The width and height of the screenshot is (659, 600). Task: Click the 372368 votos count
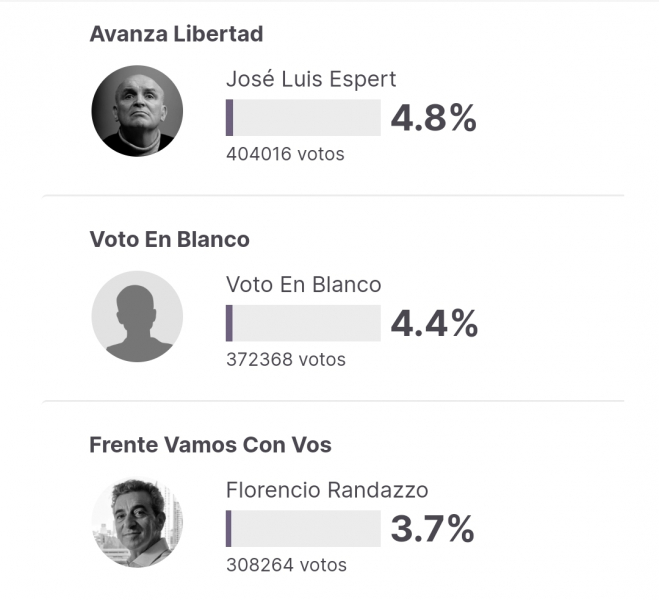[x=286, y=359]
